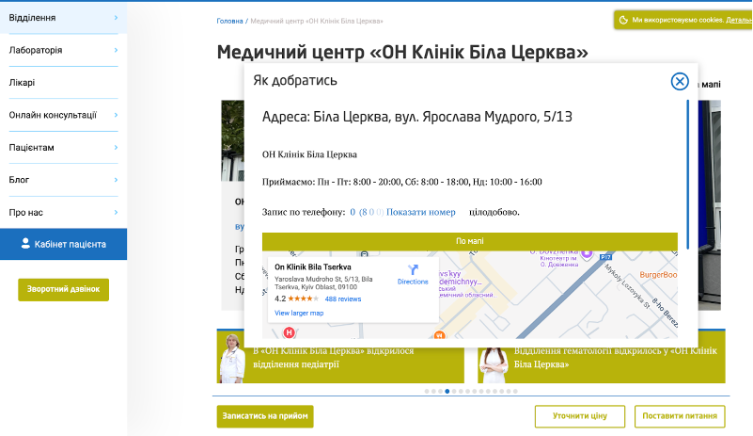Click the Уточнити ціну button

(580, 416)
